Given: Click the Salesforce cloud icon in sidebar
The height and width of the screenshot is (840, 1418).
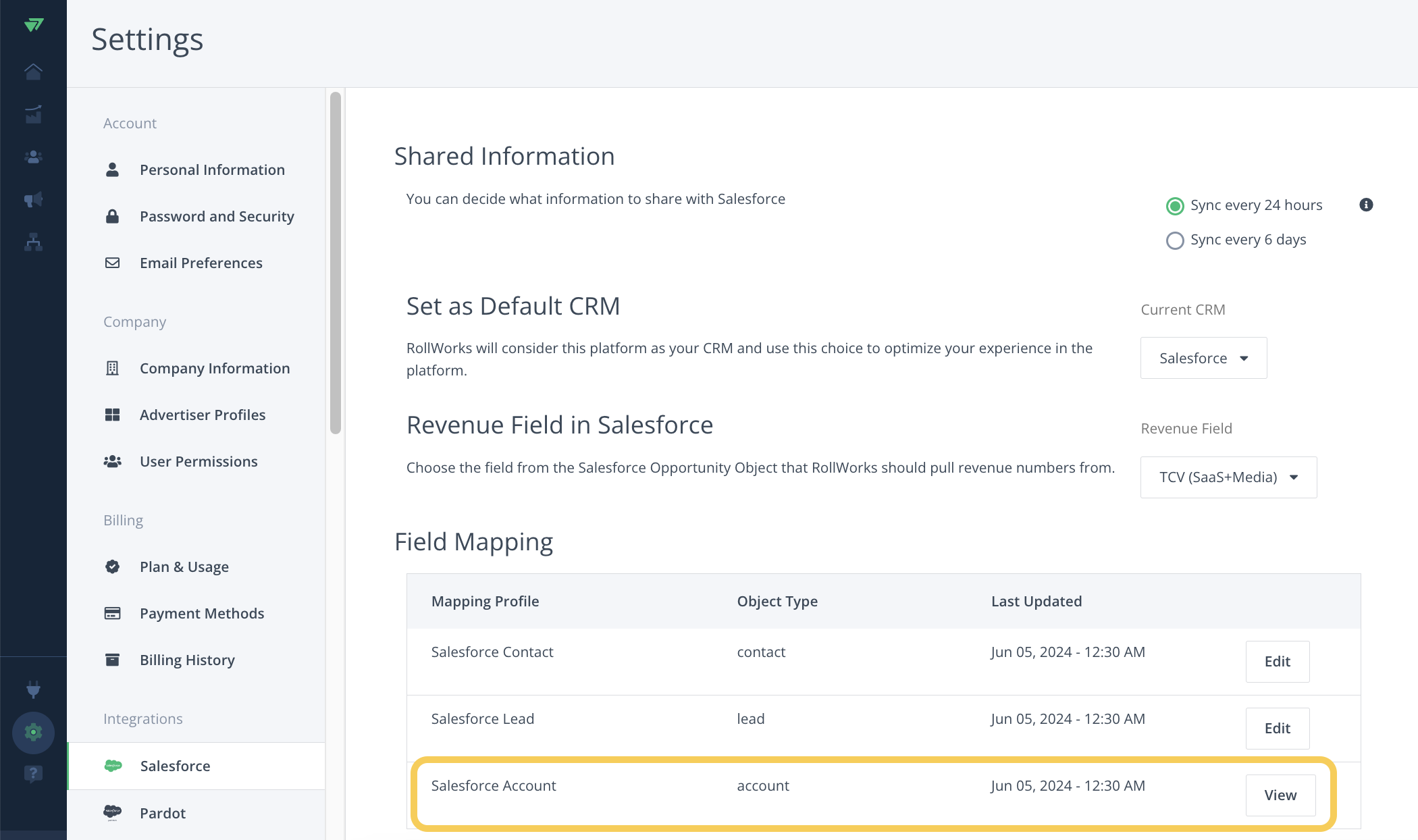Looking at the screenshot, I should pyautogui.click(x=113, y=765).
